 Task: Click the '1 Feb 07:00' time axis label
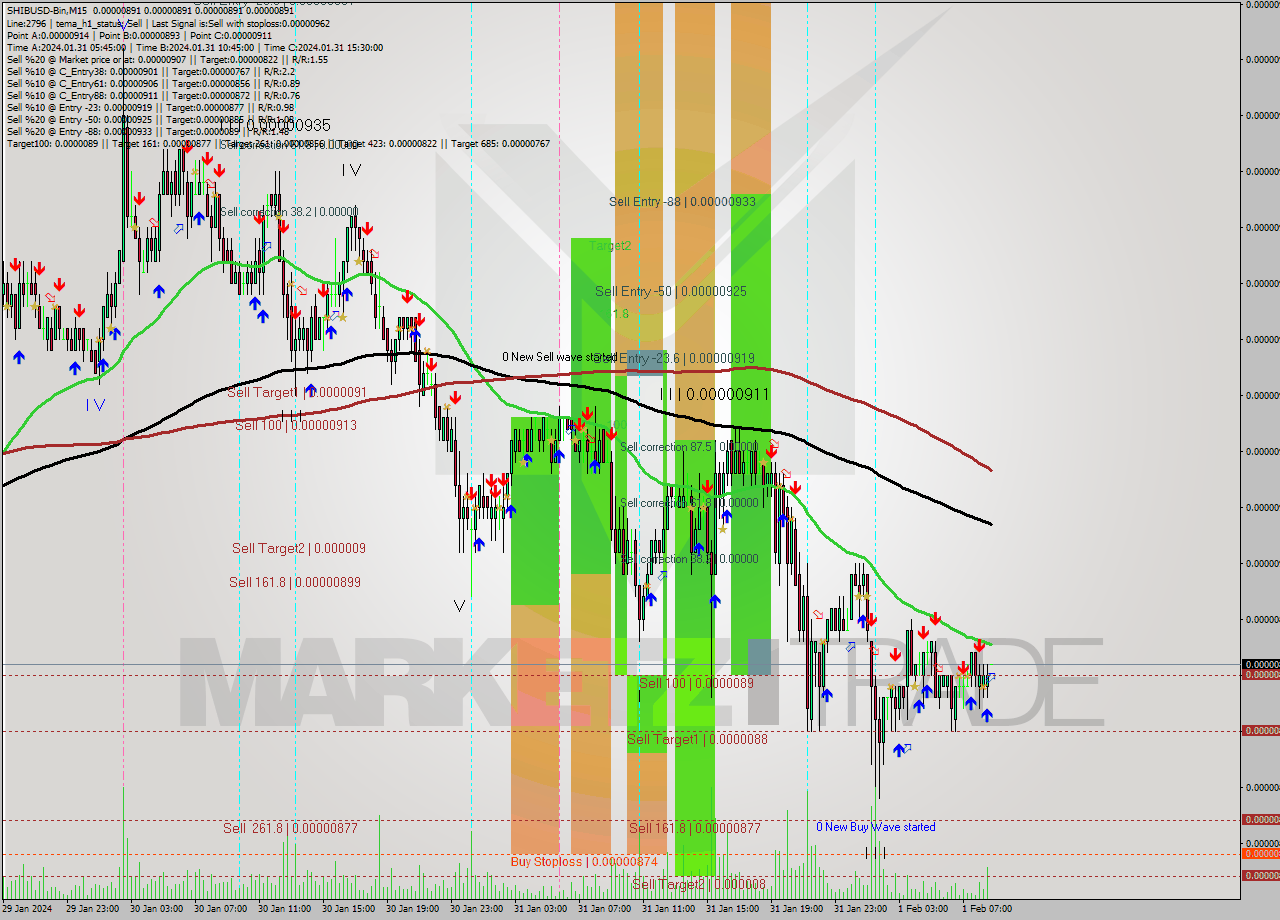point(987,909)
